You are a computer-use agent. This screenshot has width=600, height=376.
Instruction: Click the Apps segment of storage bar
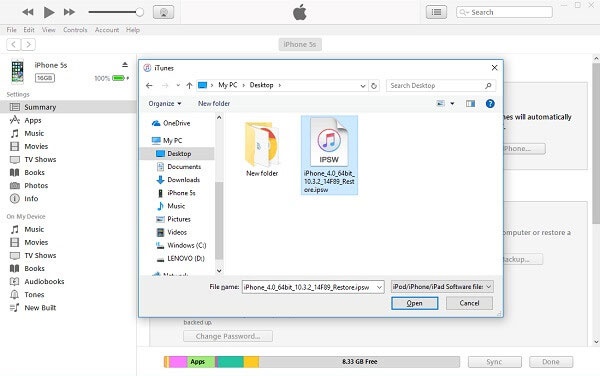(x=201, y=362)
